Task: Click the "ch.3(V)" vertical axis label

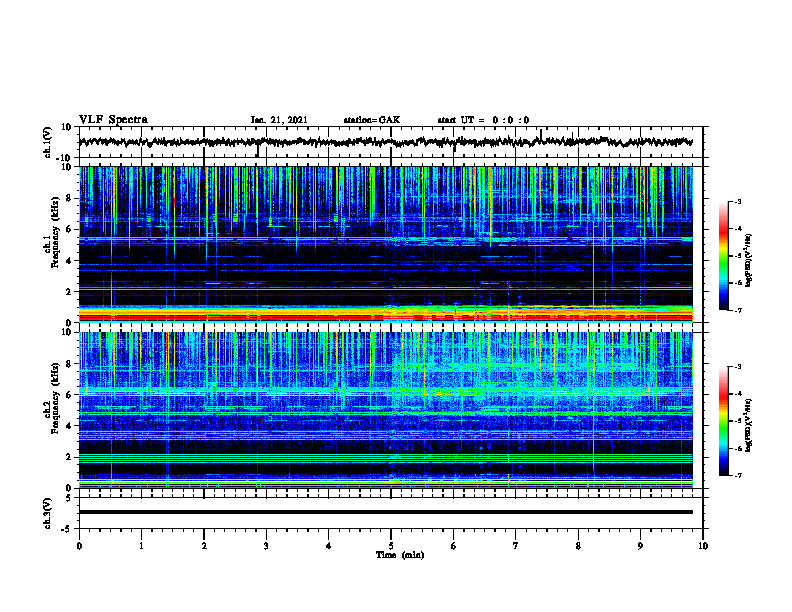Action: (x=48, y=513)
